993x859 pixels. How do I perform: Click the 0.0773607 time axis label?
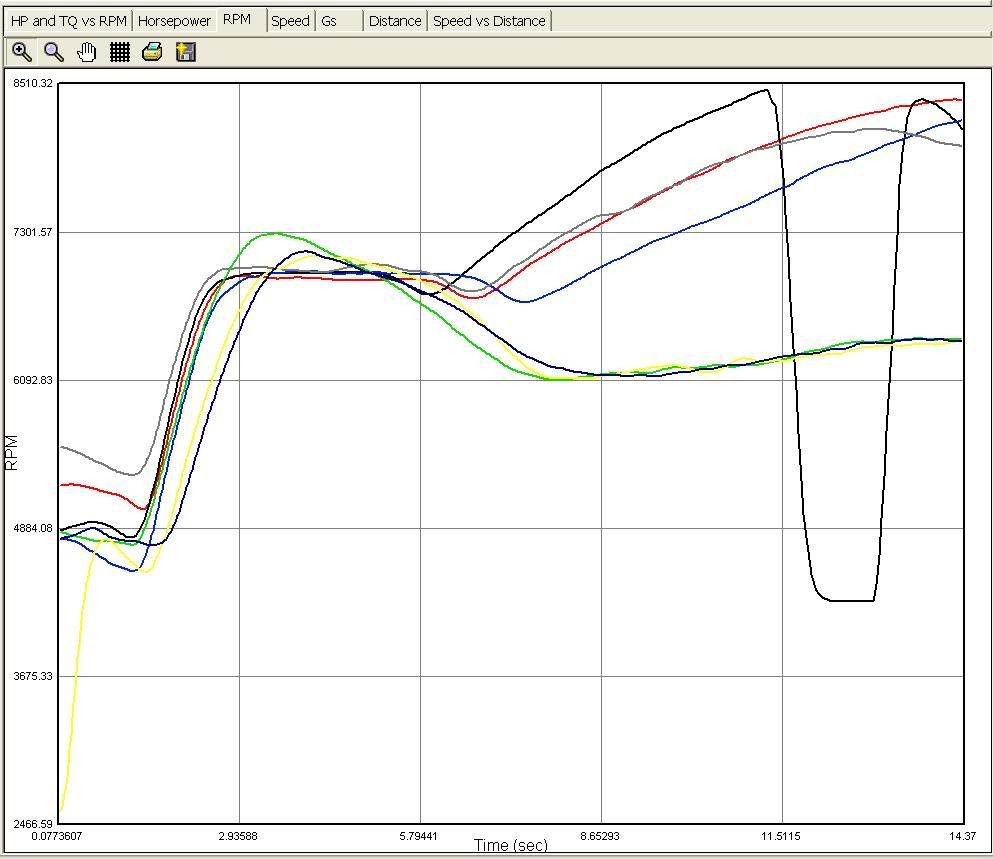57,836
